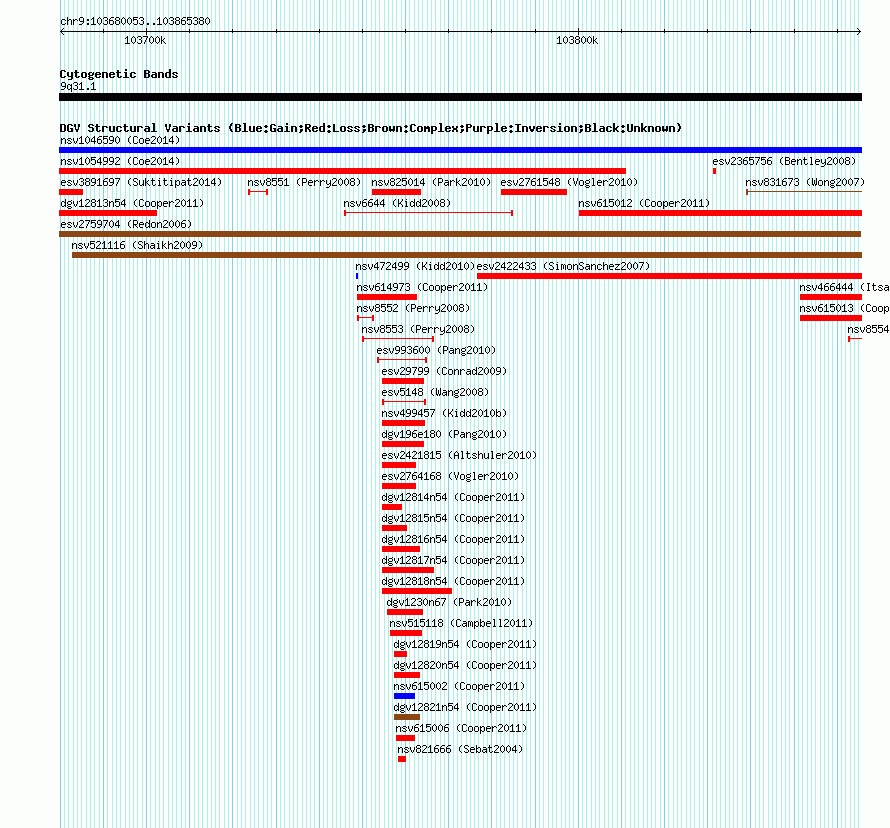Click the chr9:103680053..103865380 coordinates
The image size is (890, 828).
pos(135,21)
